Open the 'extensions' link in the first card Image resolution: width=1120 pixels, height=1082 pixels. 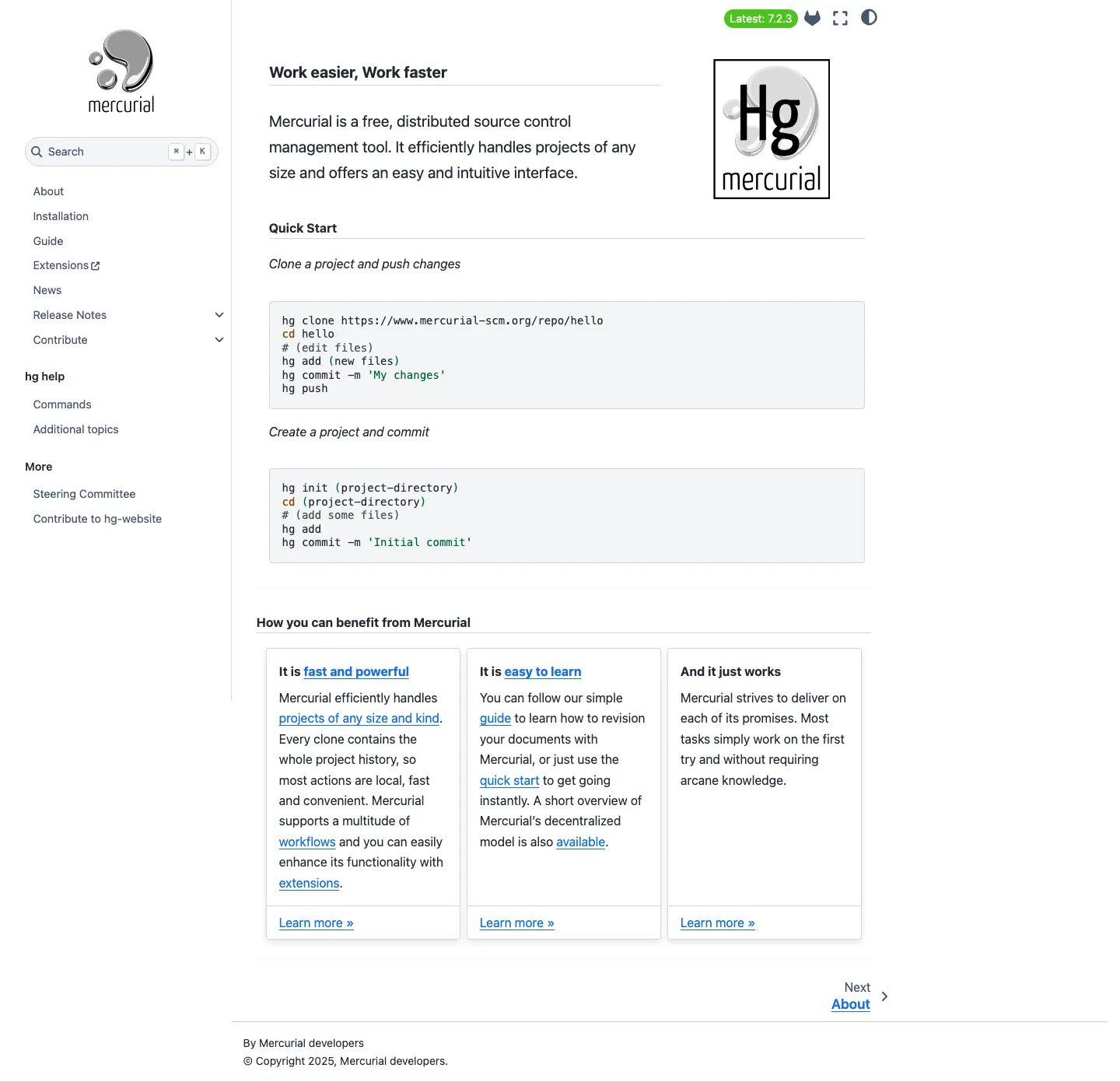pyautogui.click(x=310, y=883)
